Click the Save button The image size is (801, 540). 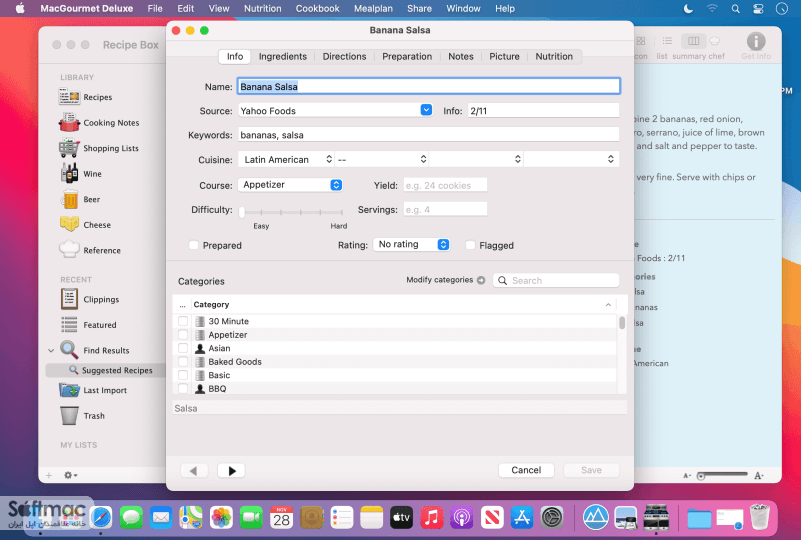[x=591, y=470]
